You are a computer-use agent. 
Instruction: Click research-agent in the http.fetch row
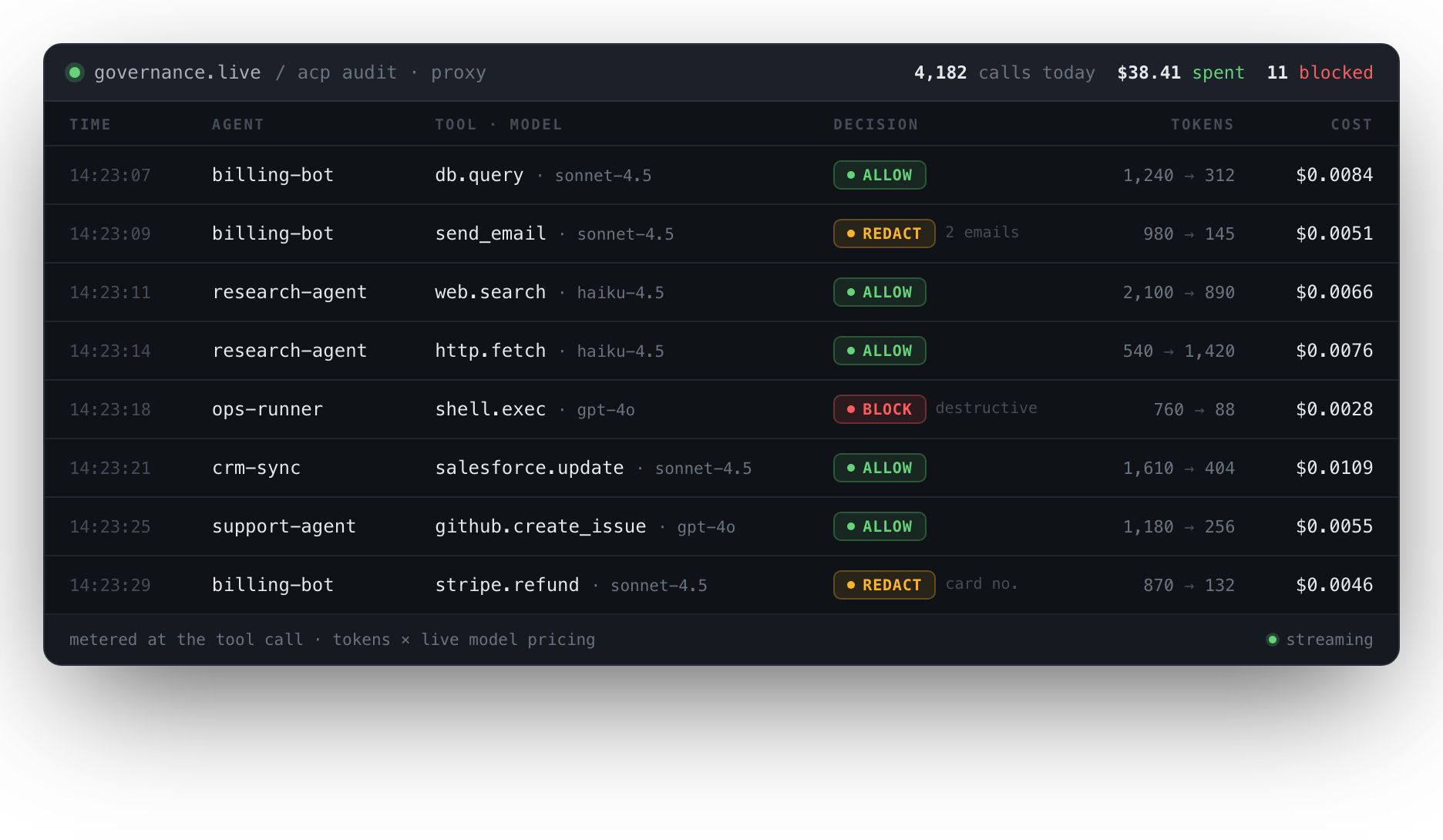[290, 351]
